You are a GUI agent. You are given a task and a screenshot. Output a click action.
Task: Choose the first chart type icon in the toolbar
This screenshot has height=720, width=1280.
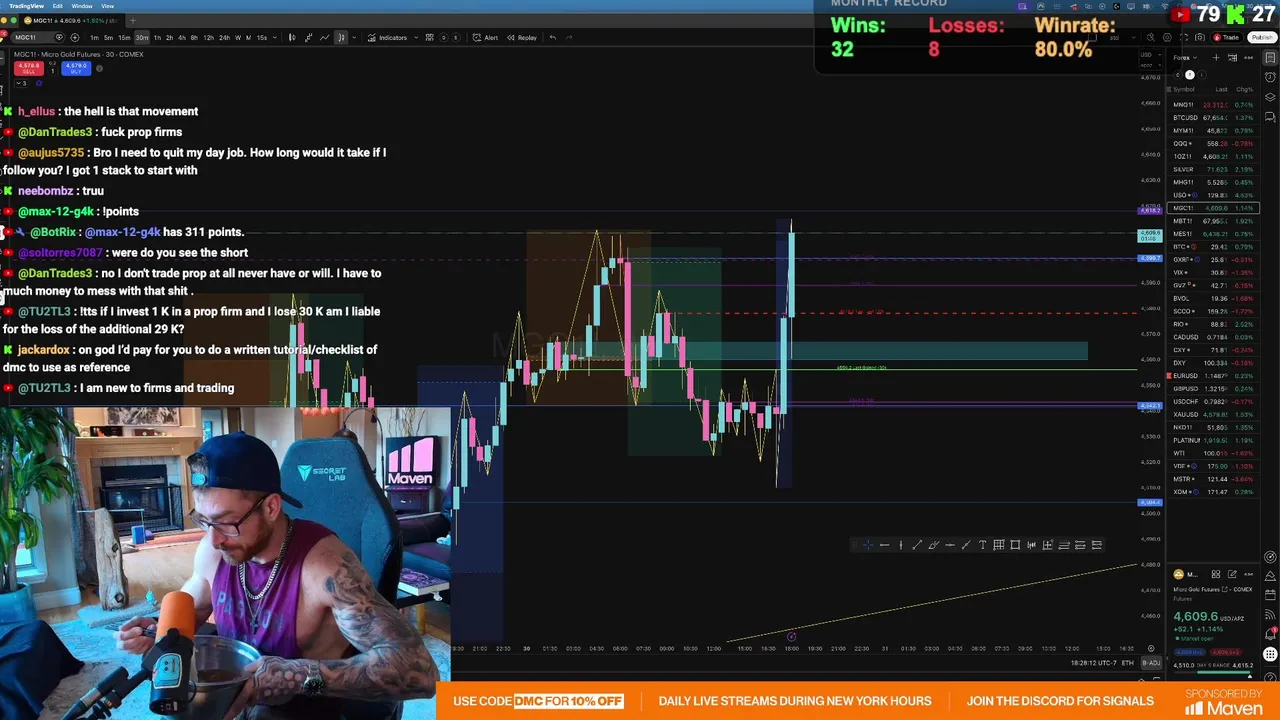(x=292, y=37)
